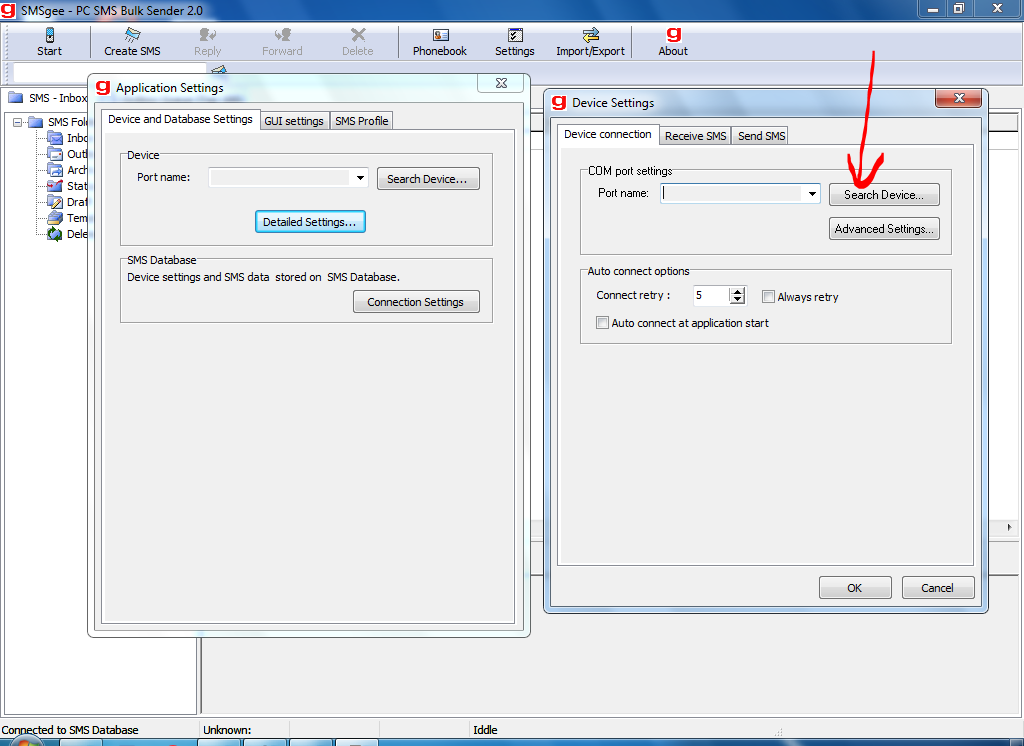The height and width of the screenshot is (746, 1024).
Task: Click the Start phone icon in toolbar
Action: tap(50, 35)
